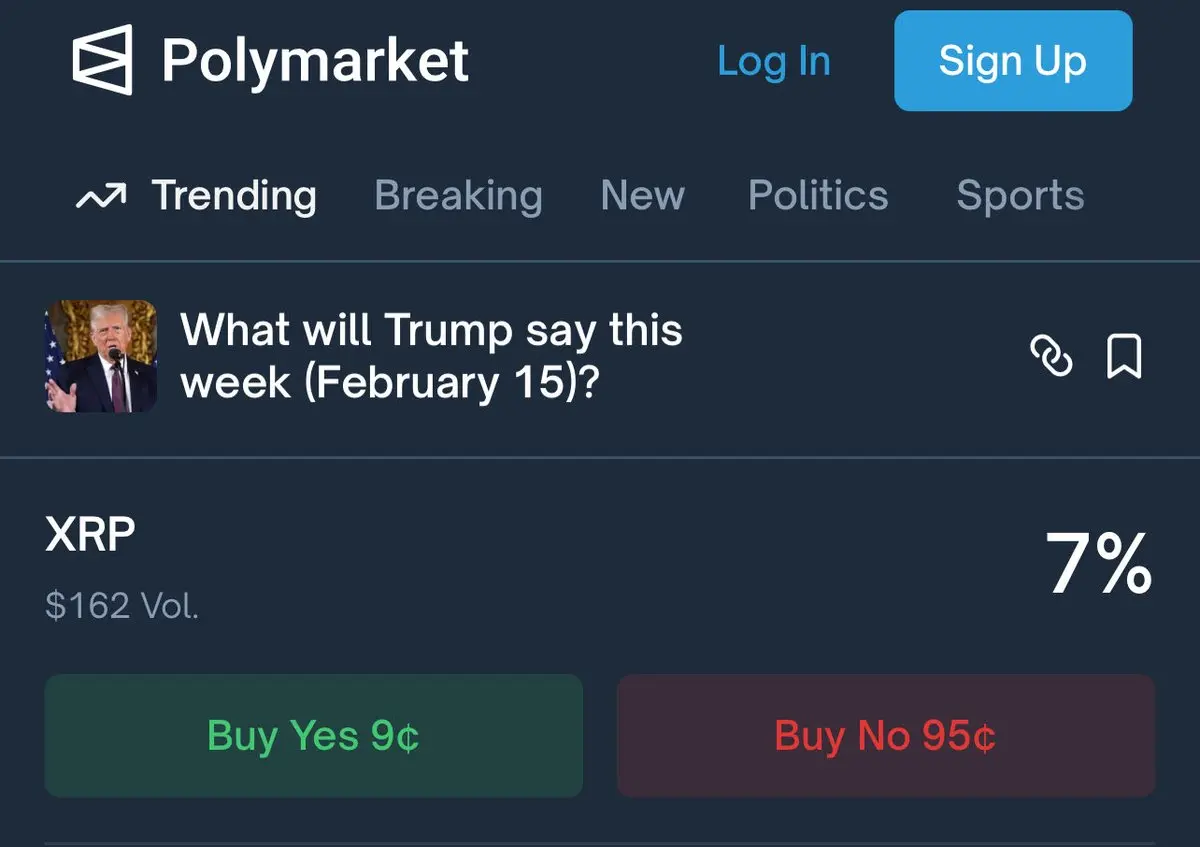Click the '(February 15)' date in the title
Image resolution: width=1200 pixels, height=847 pixels.
(450, 383)
